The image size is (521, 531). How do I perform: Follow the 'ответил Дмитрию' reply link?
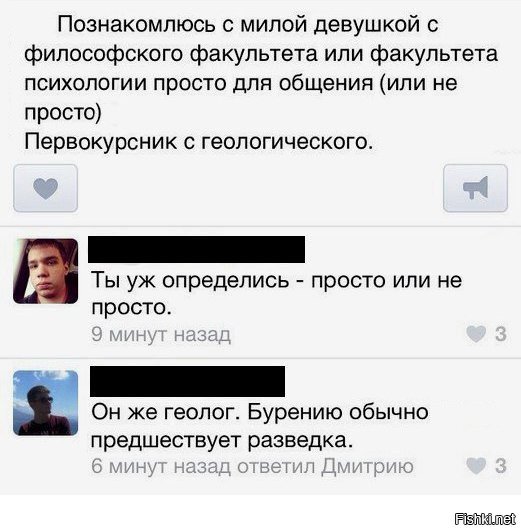point(325,466)
